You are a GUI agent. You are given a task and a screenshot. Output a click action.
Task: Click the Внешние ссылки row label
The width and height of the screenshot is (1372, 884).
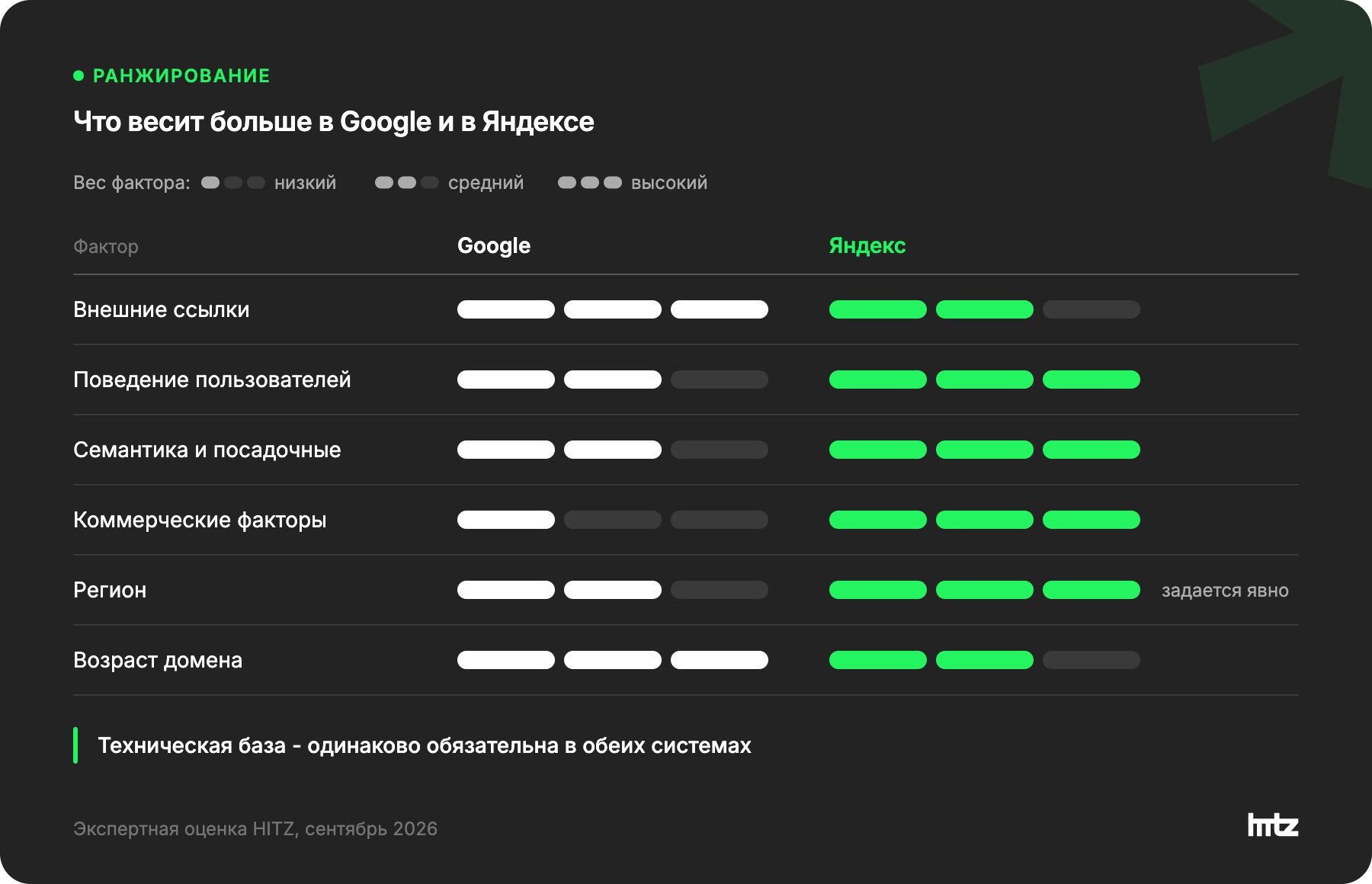click(x=162, y=309)
